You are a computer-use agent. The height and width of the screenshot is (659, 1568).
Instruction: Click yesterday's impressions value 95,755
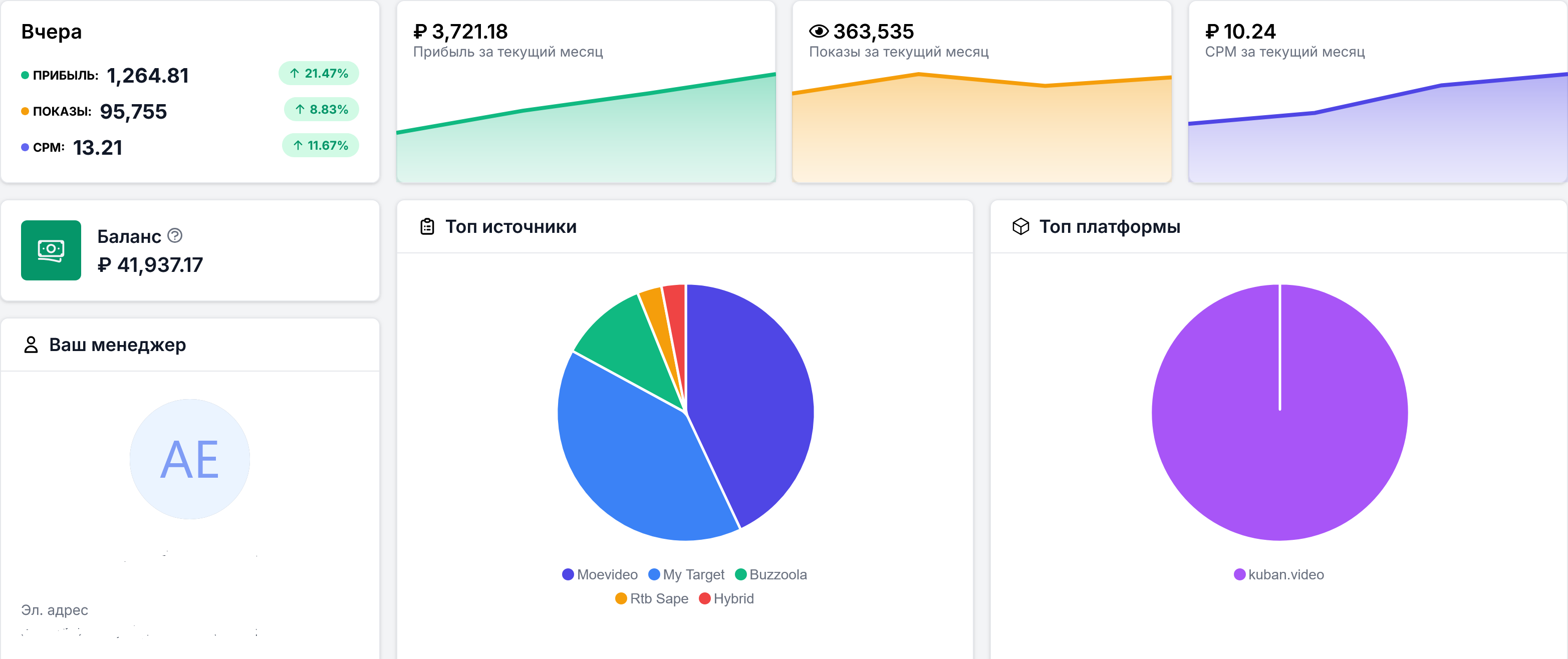coord(133,111)
